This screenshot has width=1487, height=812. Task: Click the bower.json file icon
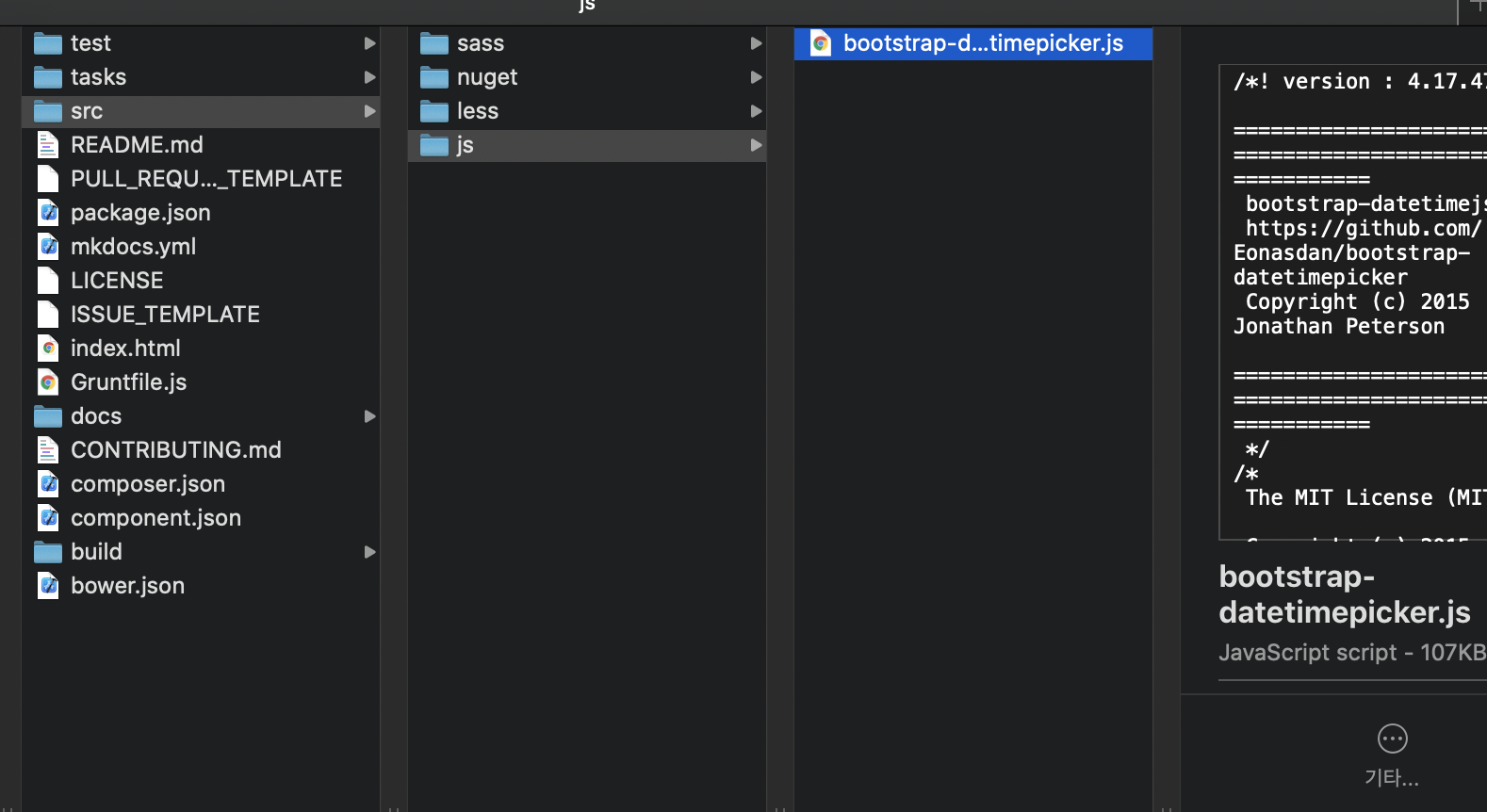pos(48,586)
